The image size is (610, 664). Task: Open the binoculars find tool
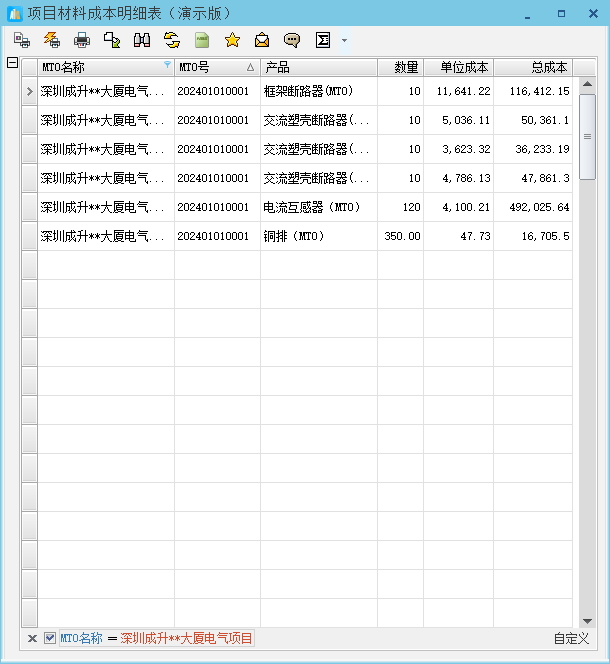[142, 40]
